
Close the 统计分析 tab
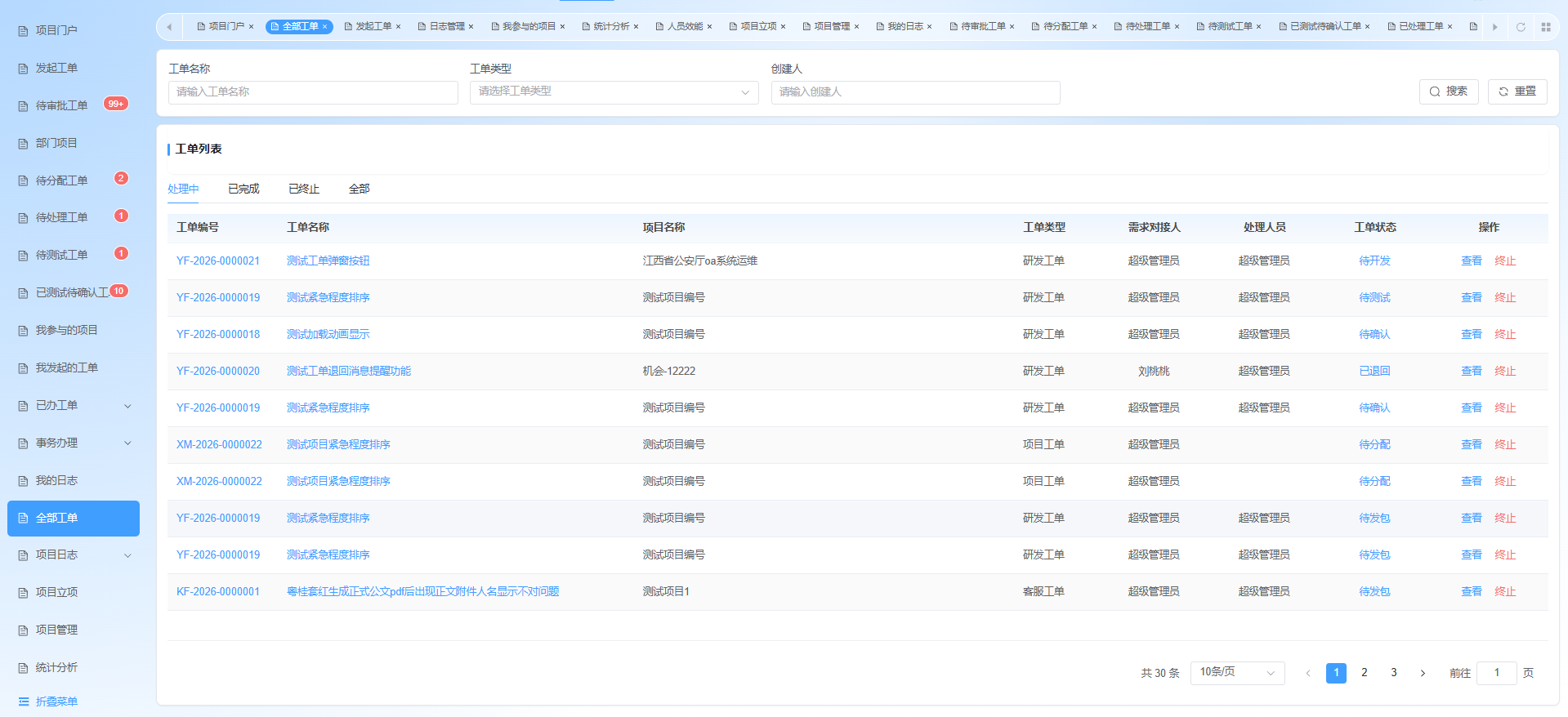pos(636,27)
